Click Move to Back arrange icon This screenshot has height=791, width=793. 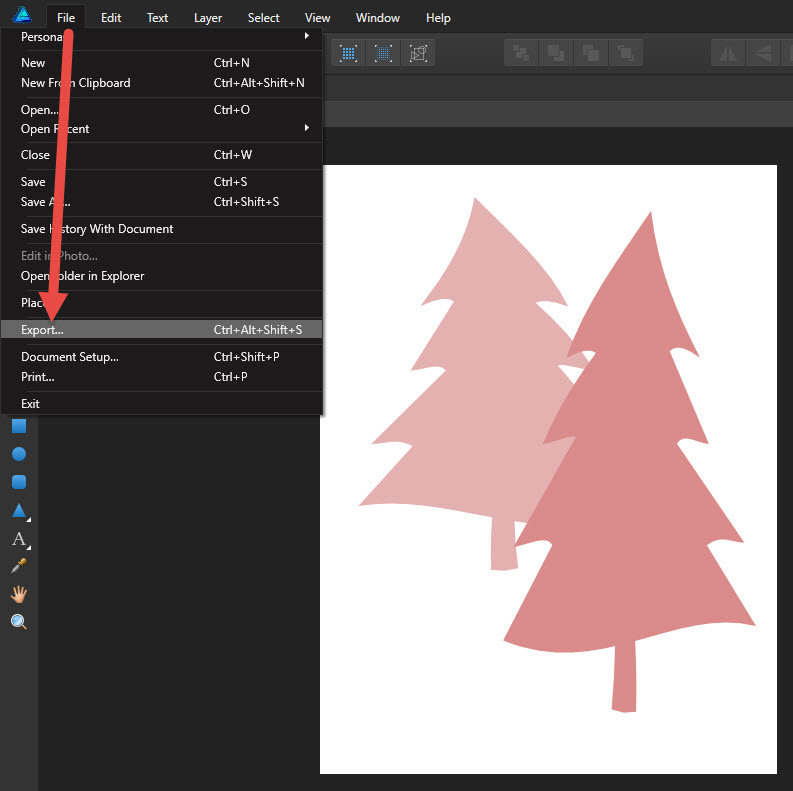(x=521, y=53)
